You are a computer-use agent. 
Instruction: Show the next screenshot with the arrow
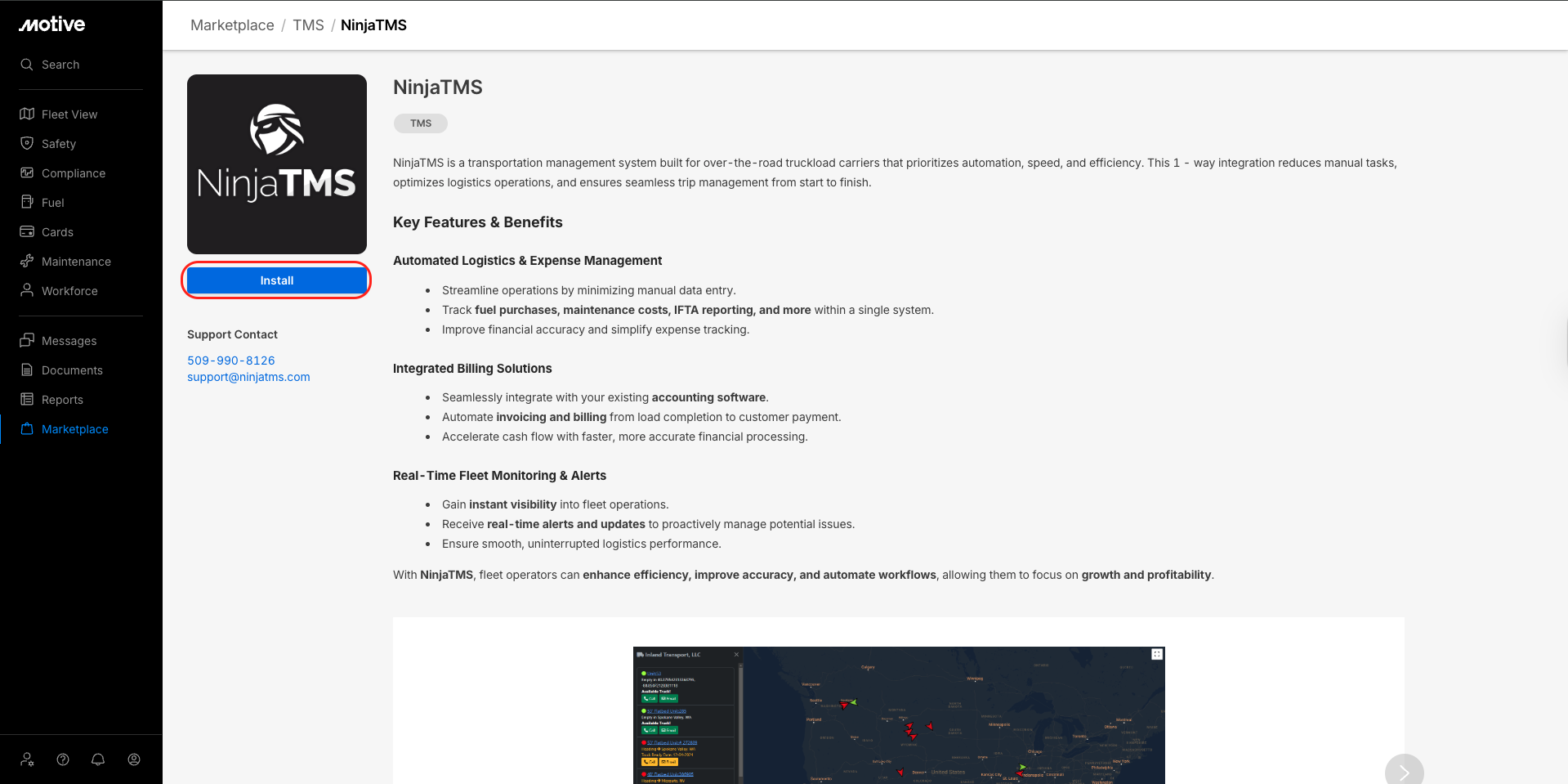pos(1404,772)
